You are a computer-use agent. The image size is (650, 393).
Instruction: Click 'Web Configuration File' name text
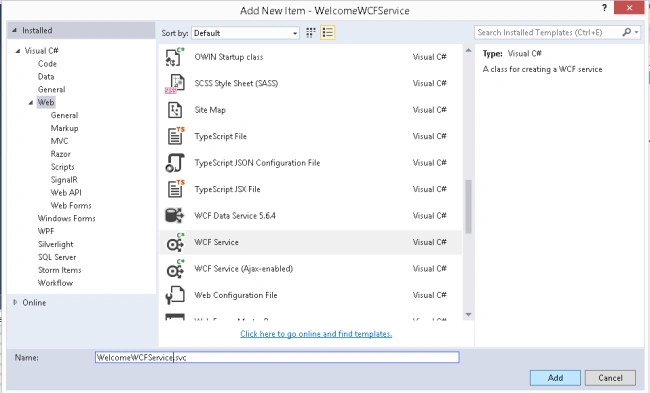click(235, 295)
